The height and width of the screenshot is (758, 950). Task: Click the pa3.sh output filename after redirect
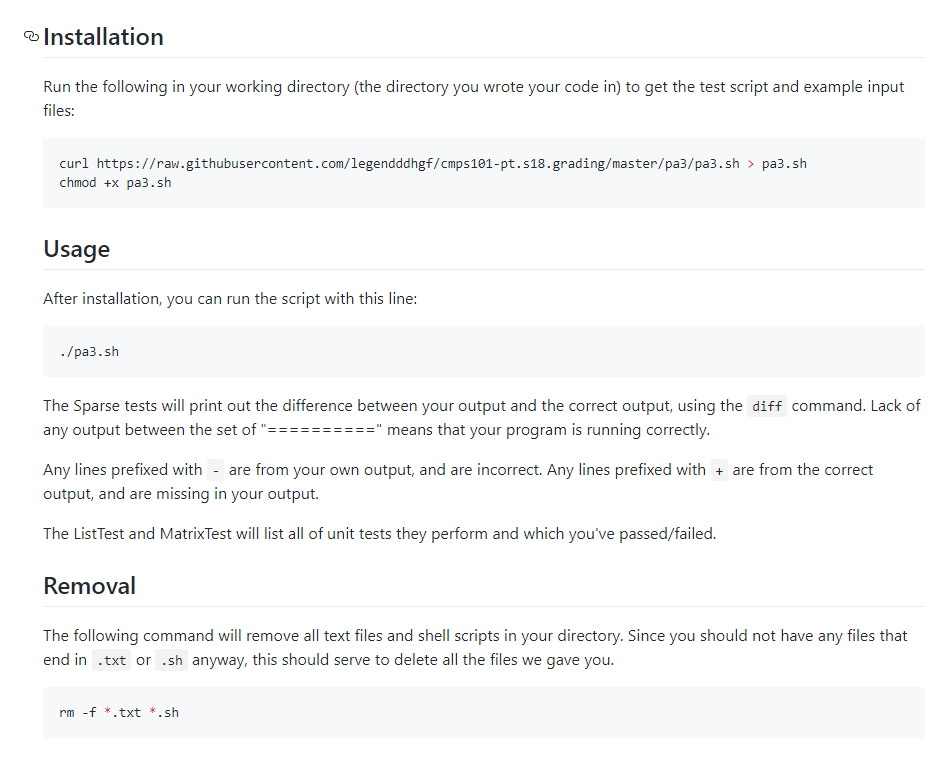point(784,164)
